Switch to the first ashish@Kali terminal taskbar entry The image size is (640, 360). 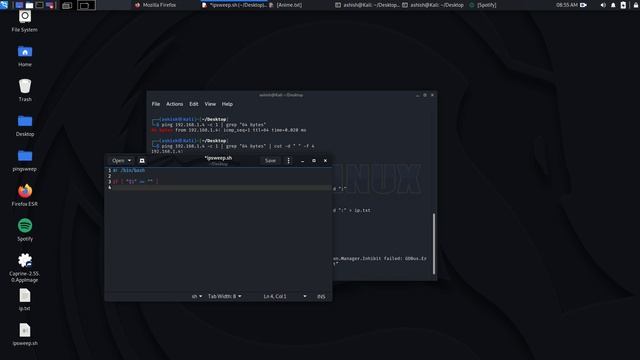367,5
